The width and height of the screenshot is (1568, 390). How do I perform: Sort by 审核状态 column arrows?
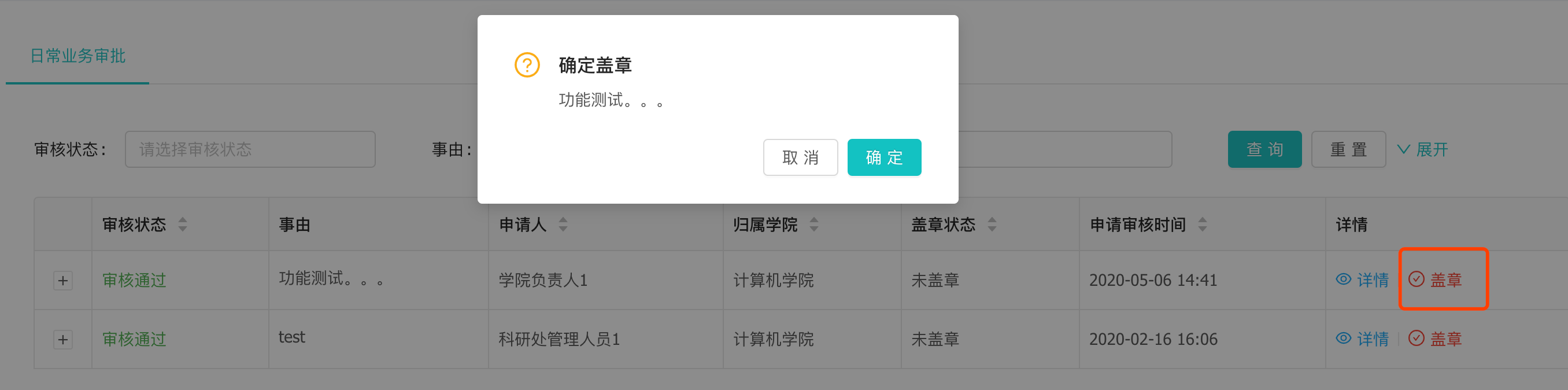click(183, 225)
